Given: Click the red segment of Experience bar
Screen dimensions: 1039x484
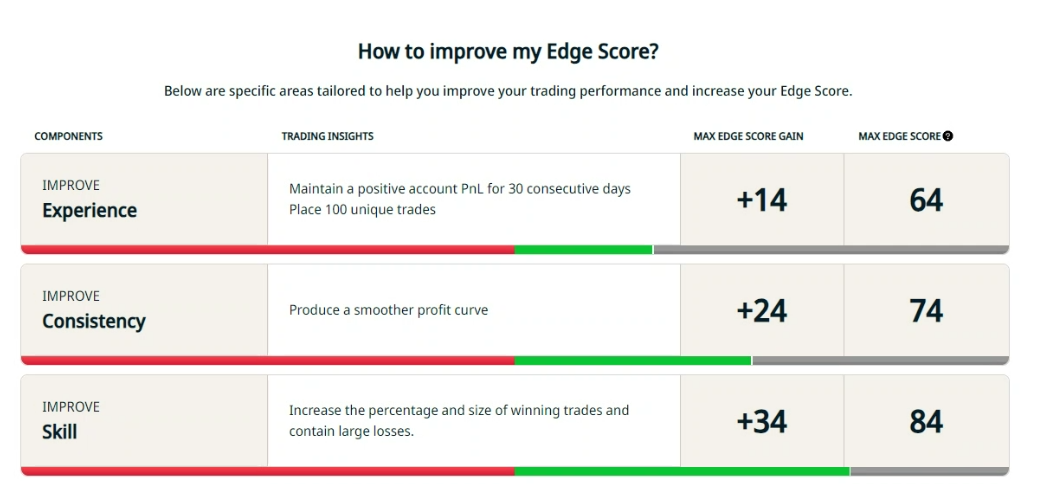Looking at the screenshot, I should [x=267, y=250].
